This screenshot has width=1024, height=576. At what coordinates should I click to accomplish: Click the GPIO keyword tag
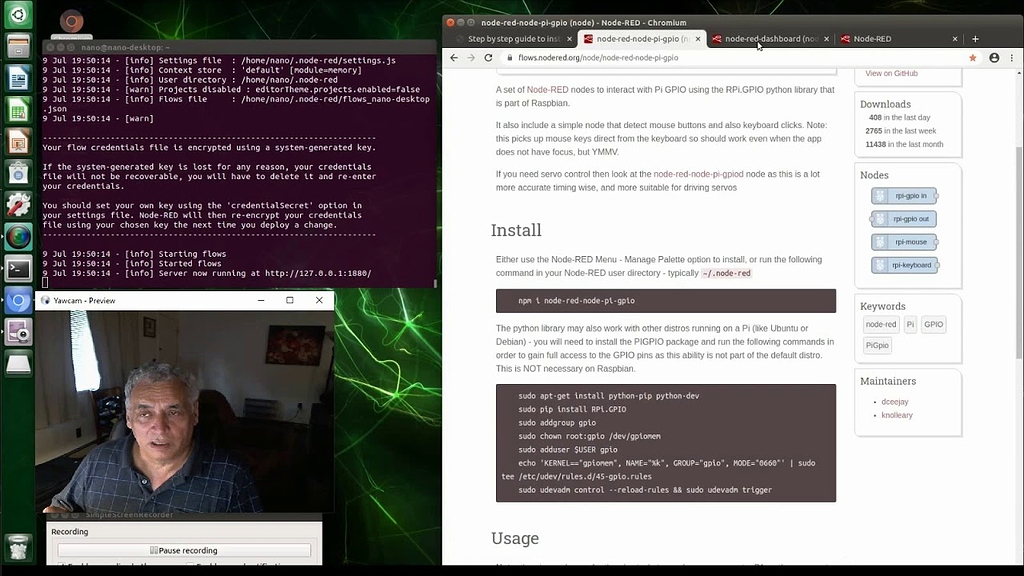coord(932,324)
